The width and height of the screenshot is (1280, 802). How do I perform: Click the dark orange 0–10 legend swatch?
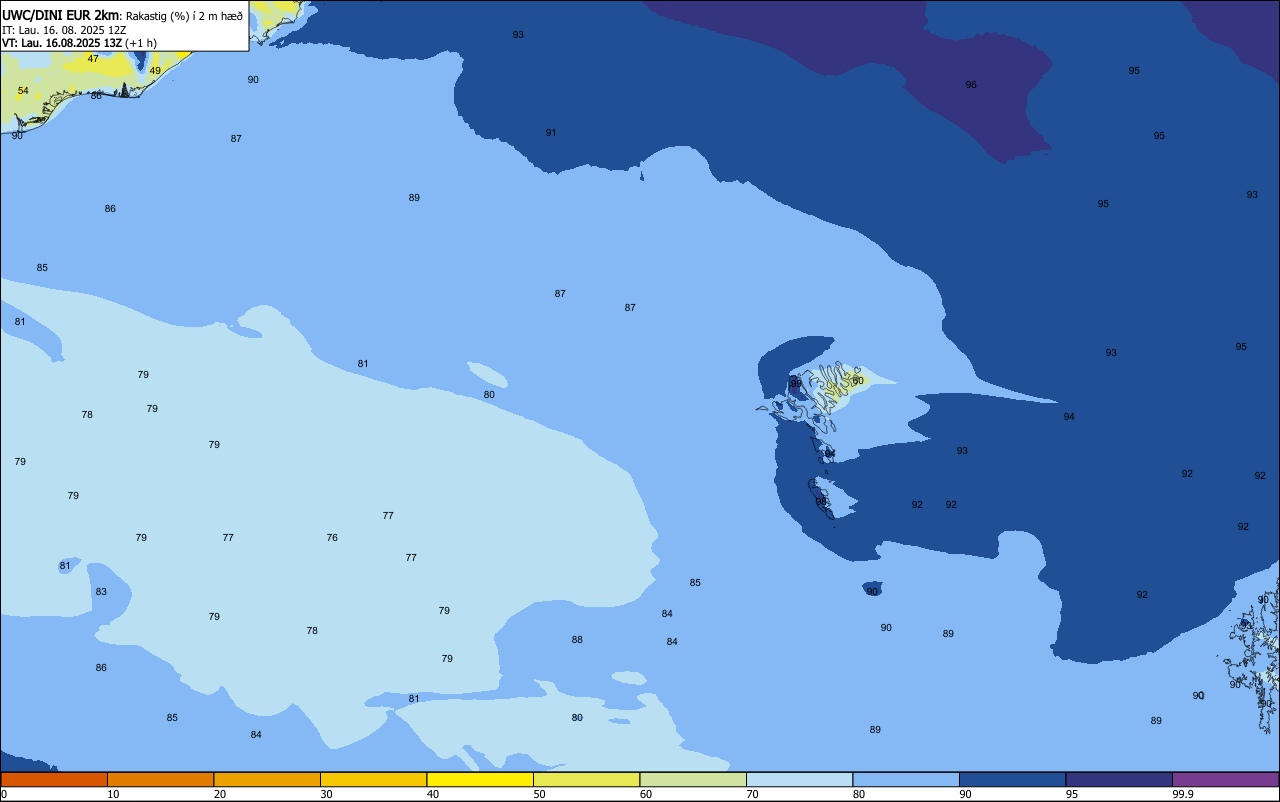point(54,779)
